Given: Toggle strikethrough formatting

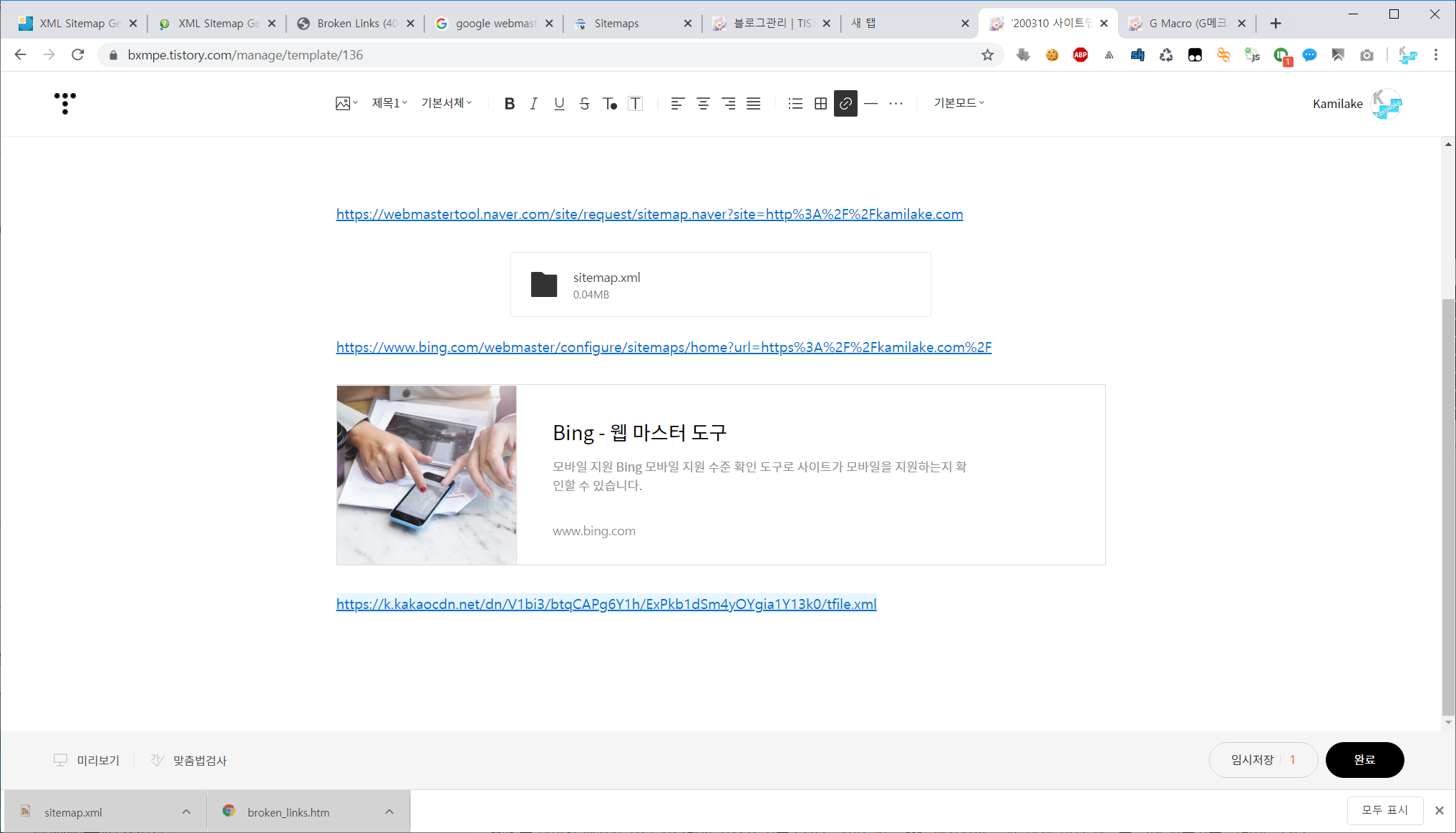Looking at the screenshot, I should click(x=584, y=104).
